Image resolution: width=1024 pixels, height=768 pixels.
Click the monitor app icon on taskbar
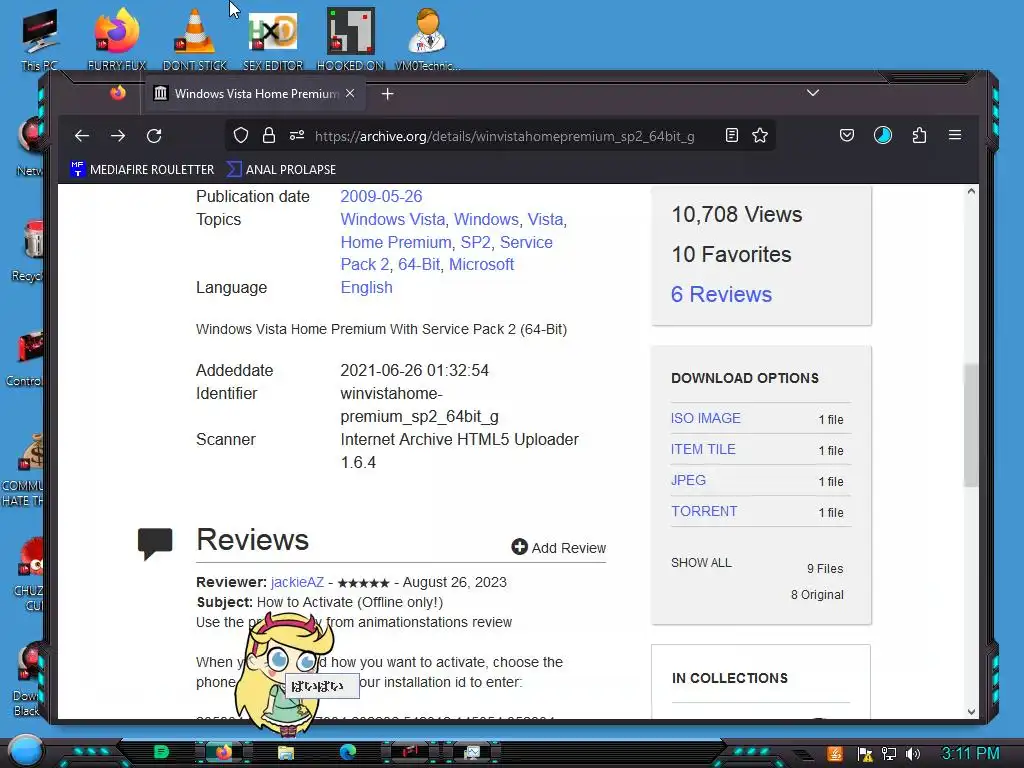(472, 752)
